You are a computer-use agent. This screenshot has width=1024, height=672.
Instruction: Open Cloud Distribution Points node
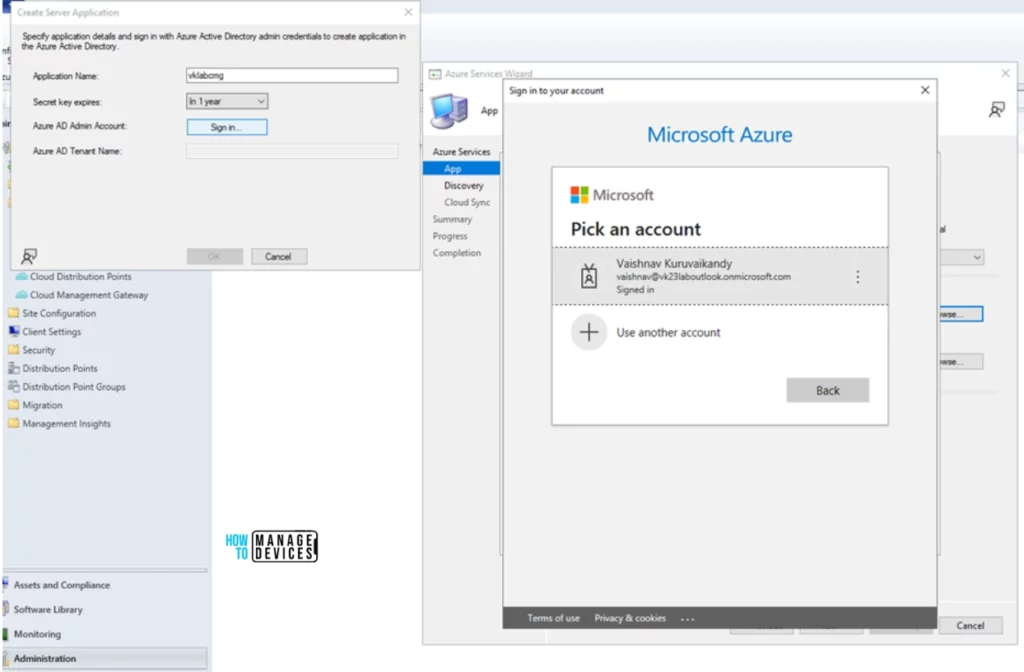pos(80,277)
